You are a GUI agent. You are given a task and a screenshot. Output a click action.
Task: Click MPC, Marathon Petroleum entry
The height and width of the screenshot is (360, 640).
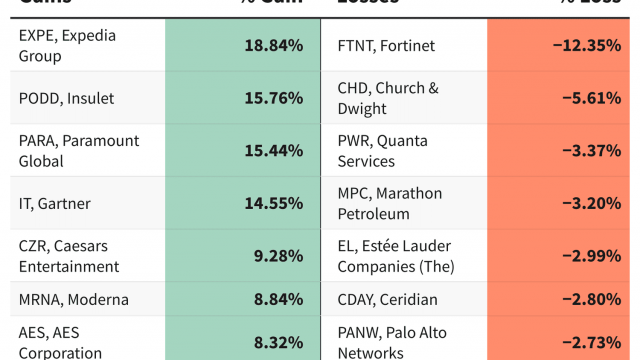tap(390, 204)
